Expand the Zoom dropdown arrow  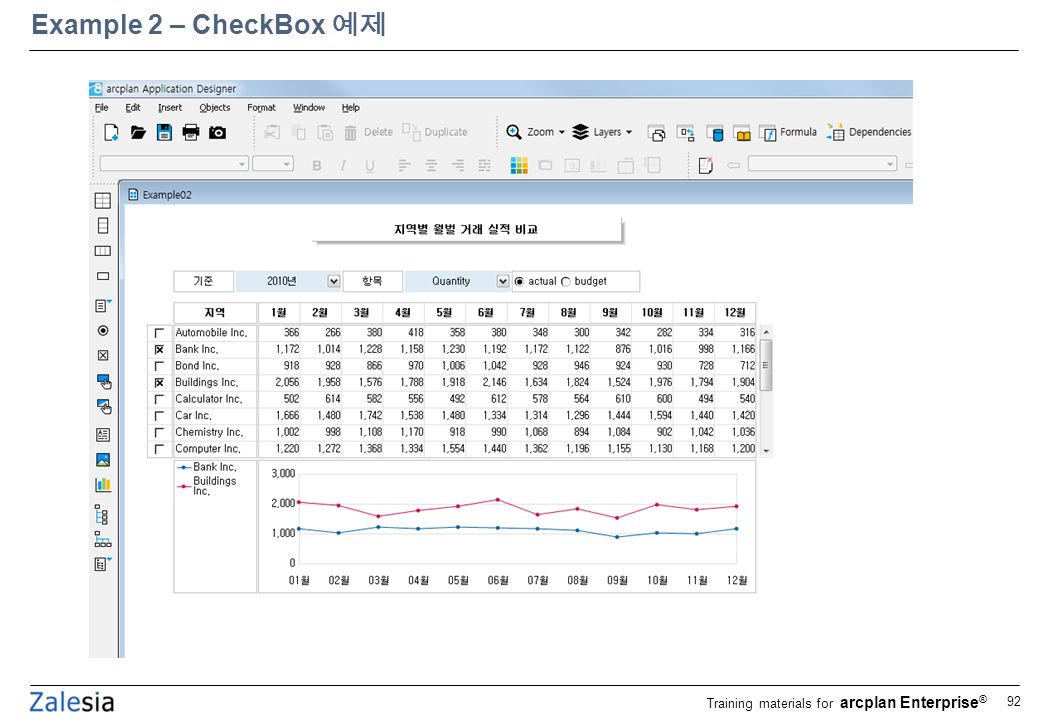coord(562,132)
